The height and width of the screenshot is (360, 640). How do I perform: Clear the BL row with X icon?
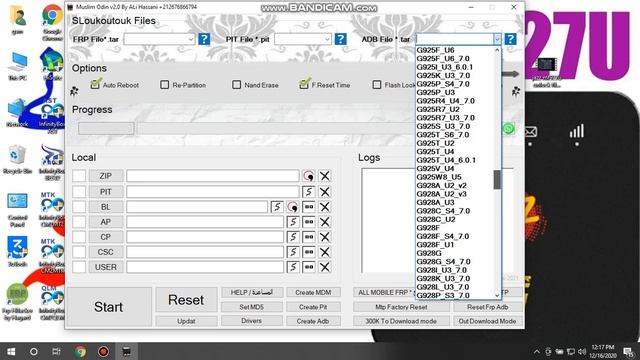pos(324,207)
